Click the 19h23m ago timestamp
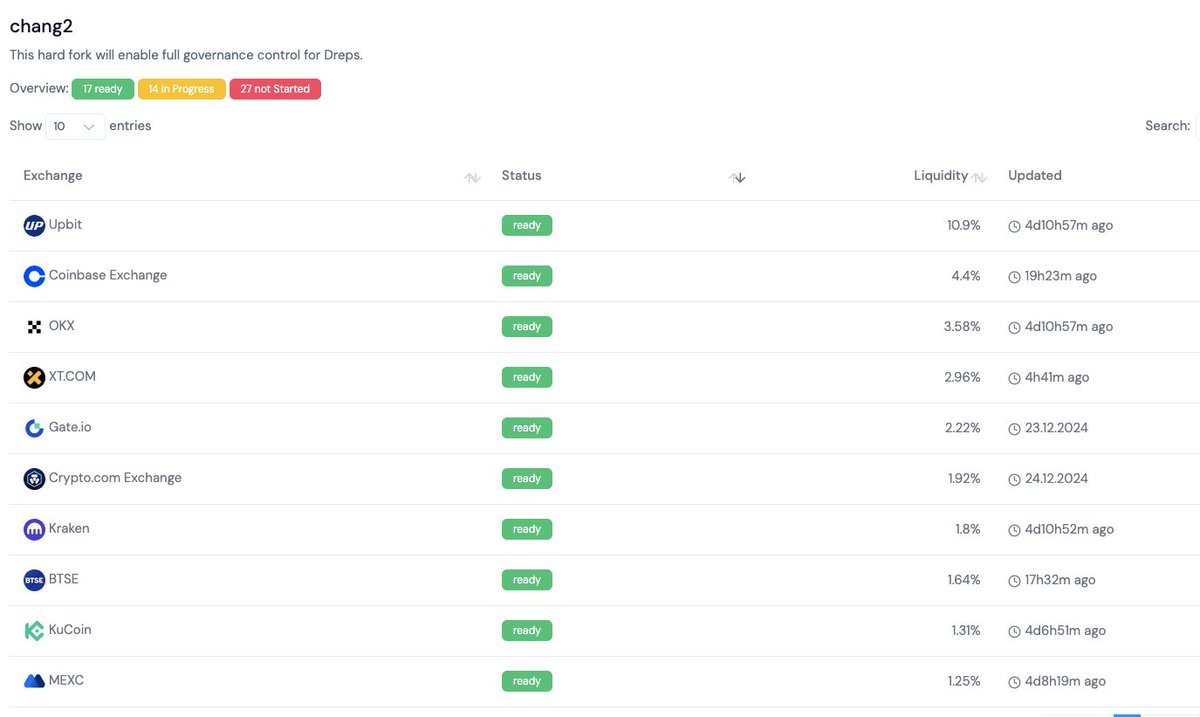 [x=1061, y=276]
